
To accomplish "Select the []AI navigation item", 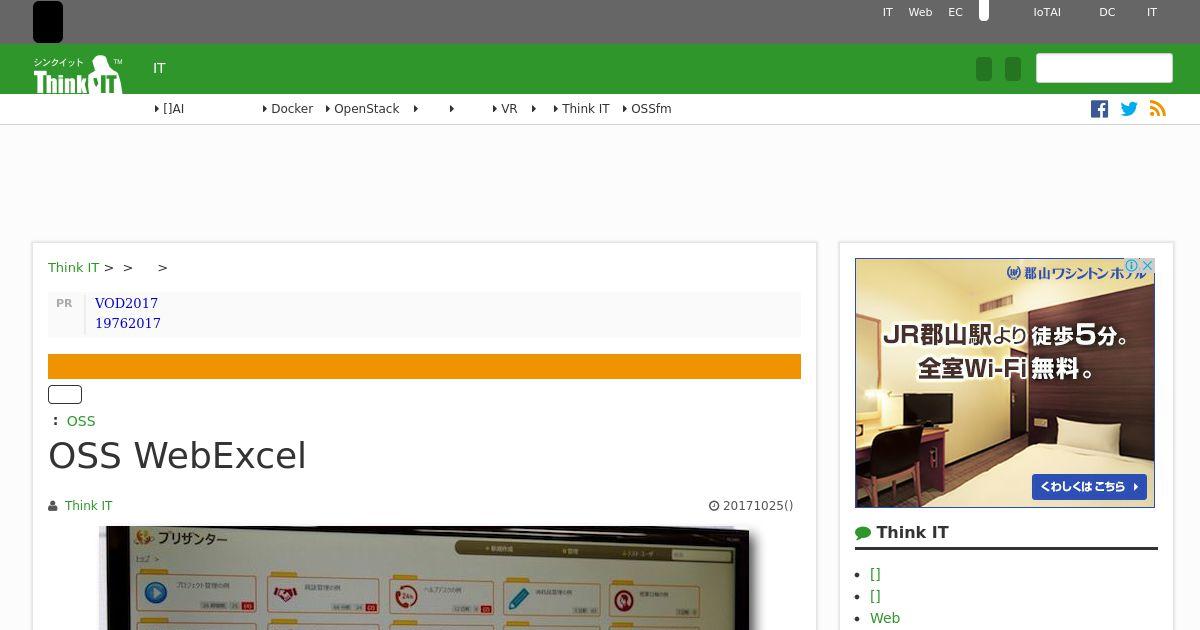I will (x=170, y=109).
